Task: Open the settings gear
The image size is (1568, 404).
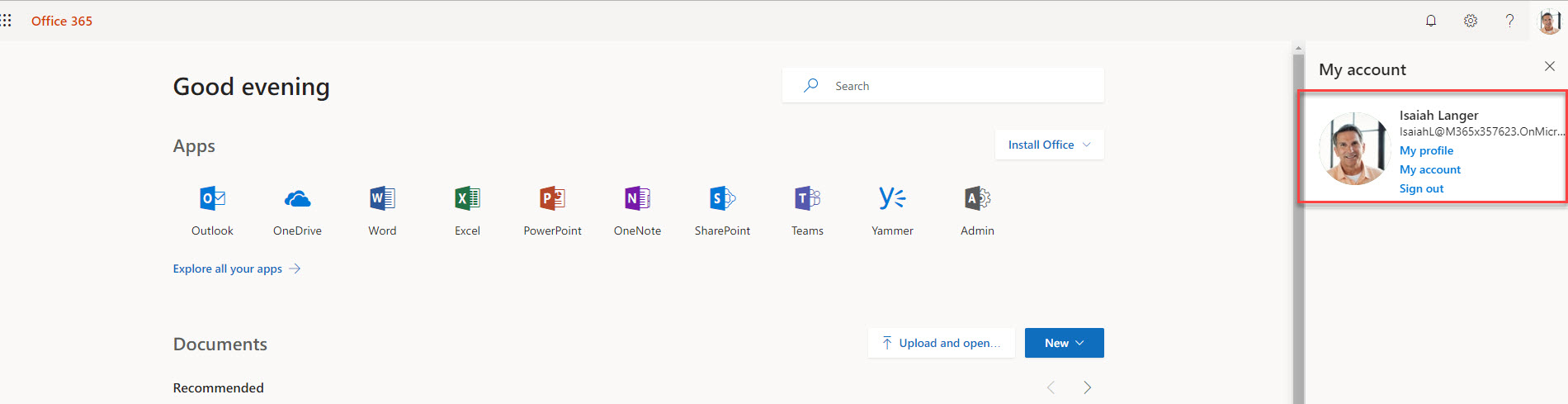Action: click(x=1471, y=21)
